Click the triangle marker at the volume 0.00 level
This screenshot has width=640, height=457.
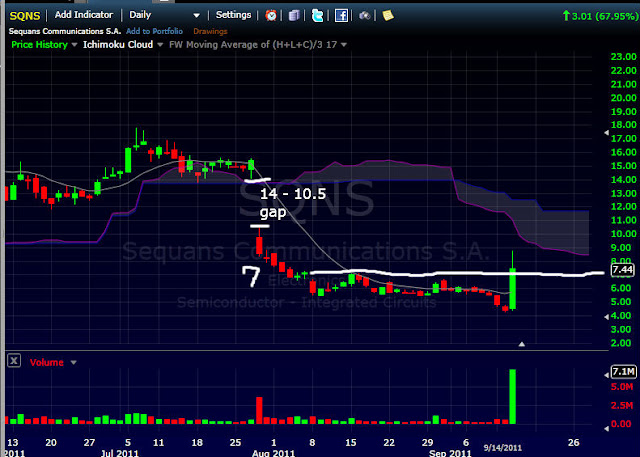click(x=607, y=428)
